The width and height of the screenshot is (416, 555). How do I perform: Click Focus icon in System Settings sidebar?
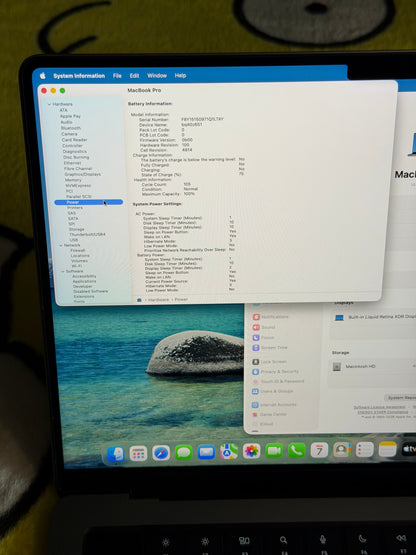coord(256,338)
